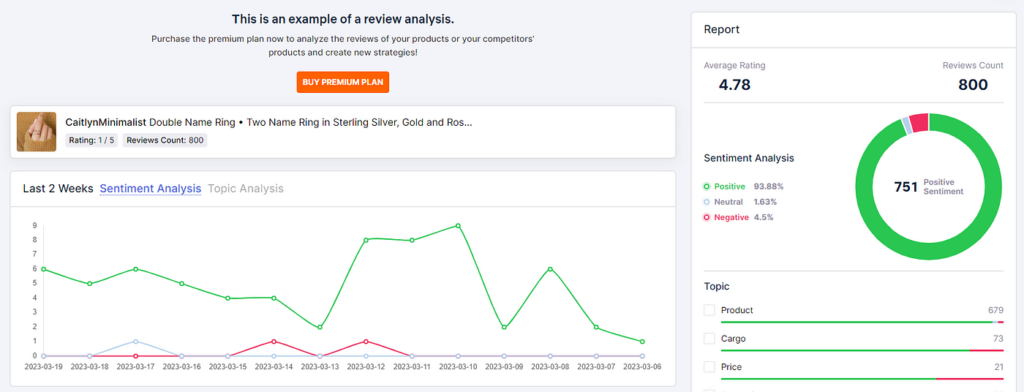Click the green data point at 2023-03-08

(550, 269)
